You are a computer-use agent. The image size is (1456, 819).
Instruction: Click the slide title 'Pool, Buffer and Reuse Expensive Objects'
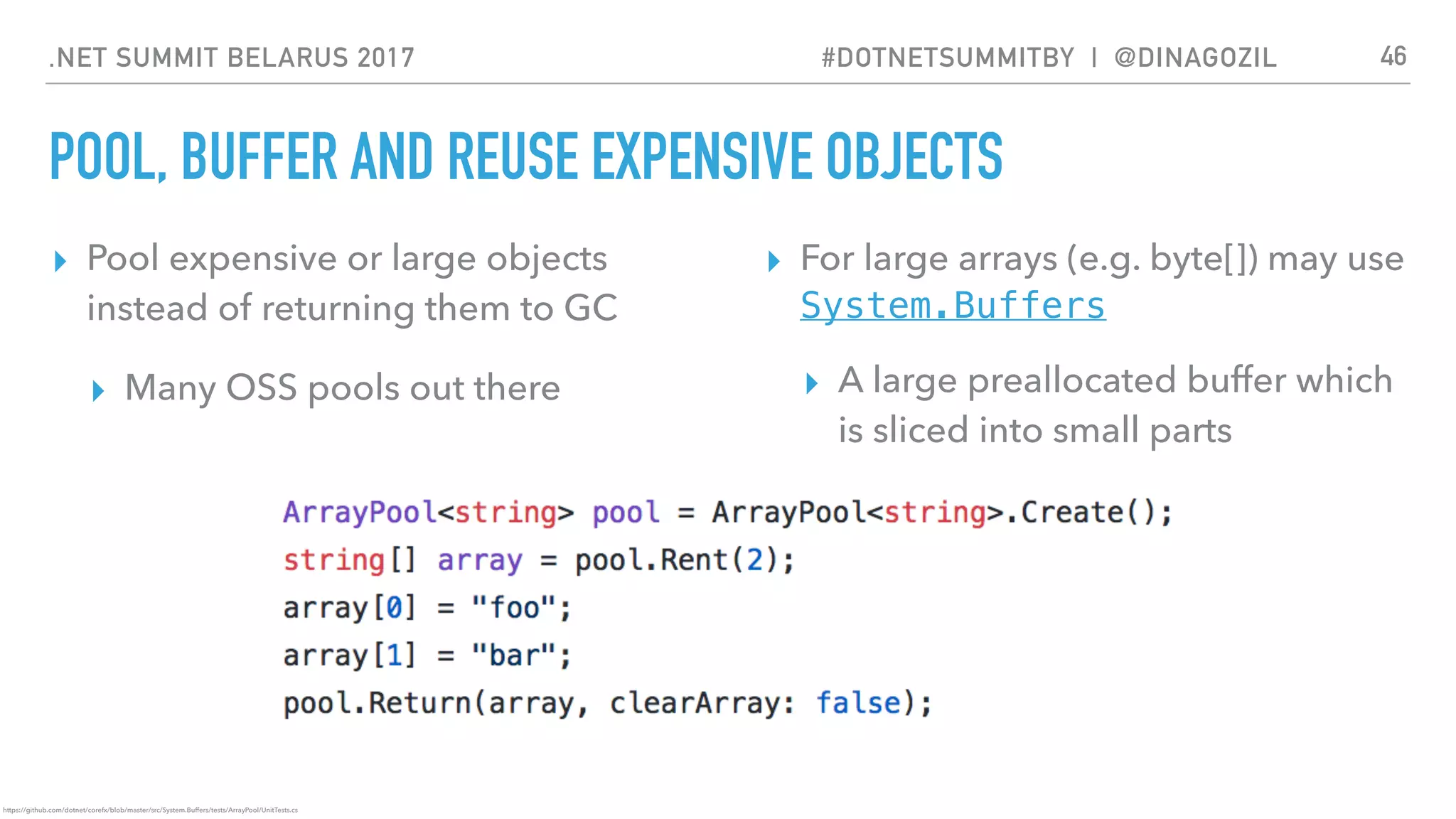click(526, 156)
